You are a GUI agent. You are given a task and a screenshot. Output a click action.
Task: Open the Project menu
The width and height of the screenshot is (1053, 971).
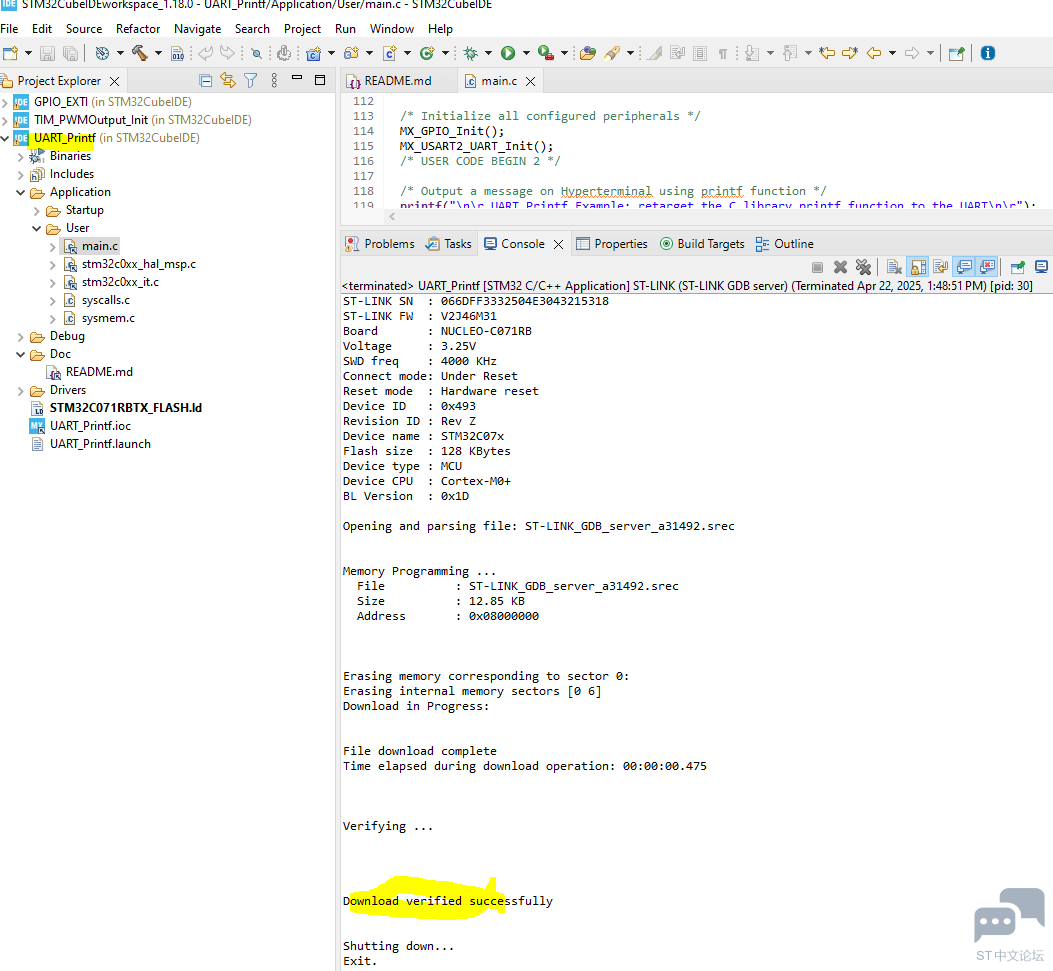(302, 29)
